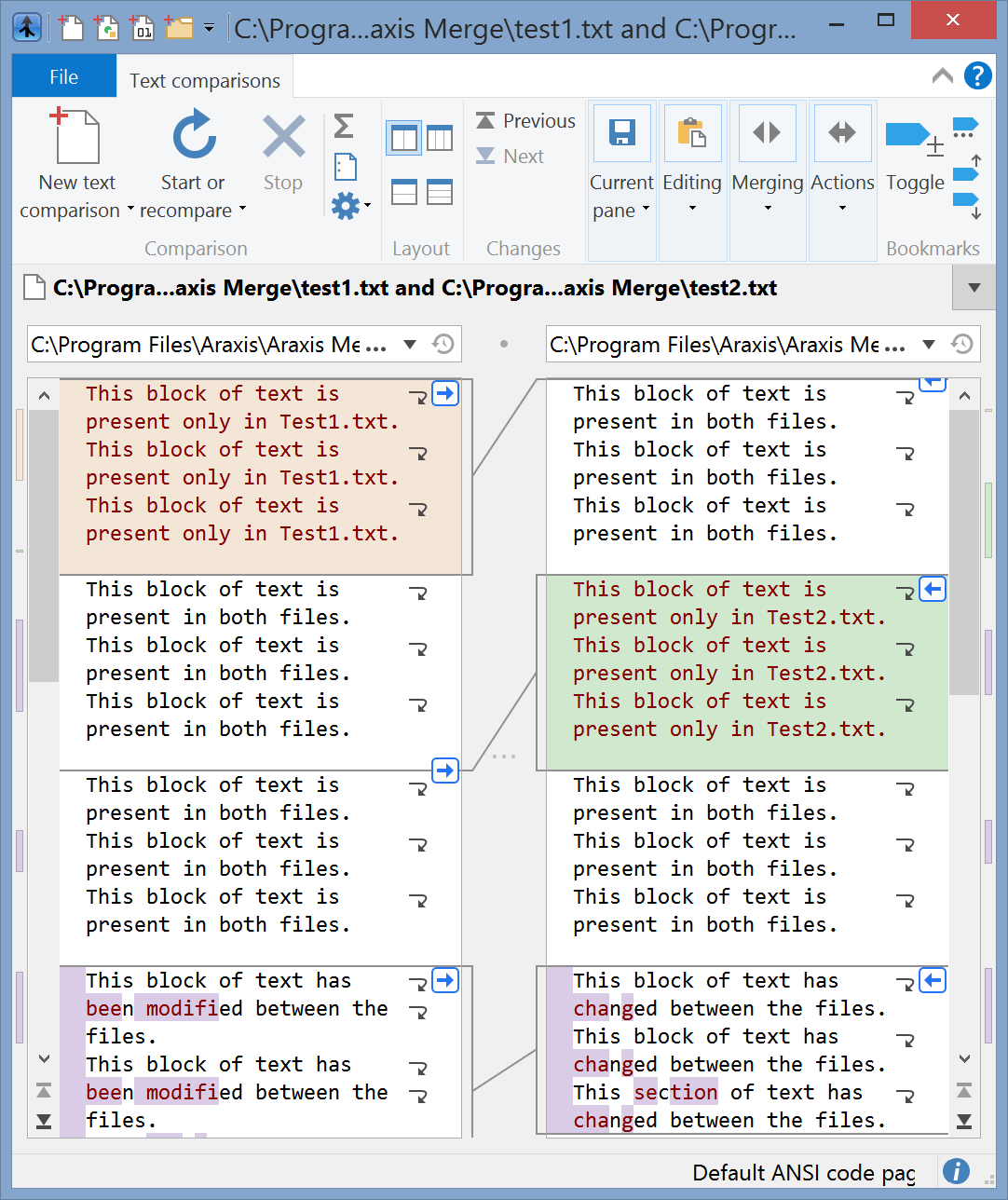1008x1200 pixels.
Task: Select the Text comparisons tab
Action: coord(204,80)
